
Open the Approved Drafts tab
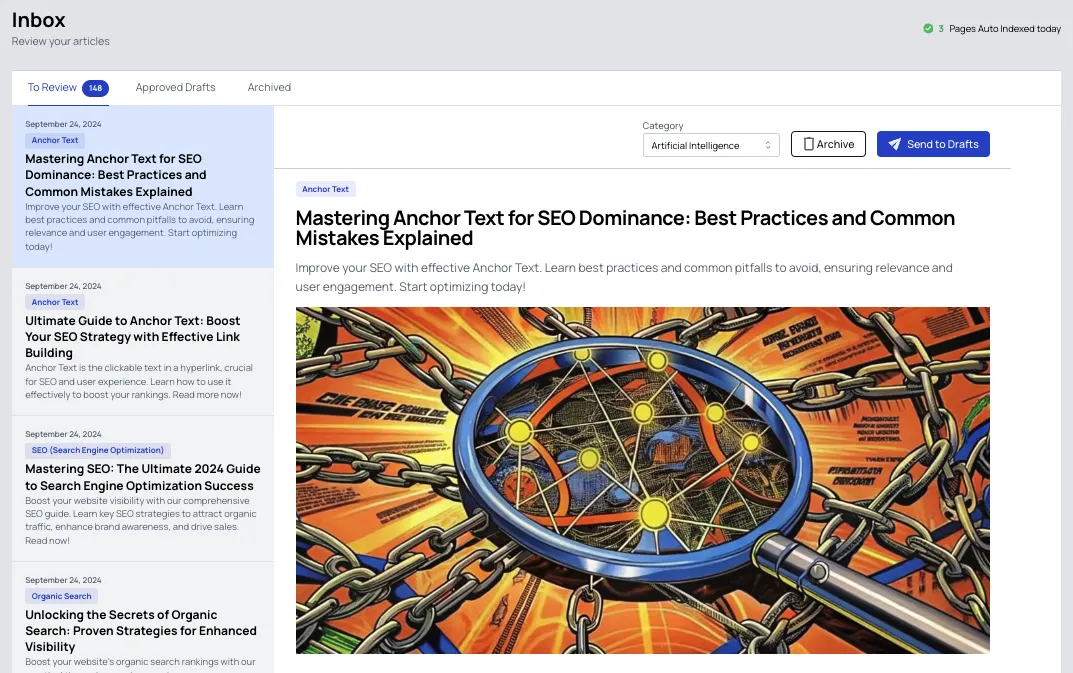pos(175,88)
